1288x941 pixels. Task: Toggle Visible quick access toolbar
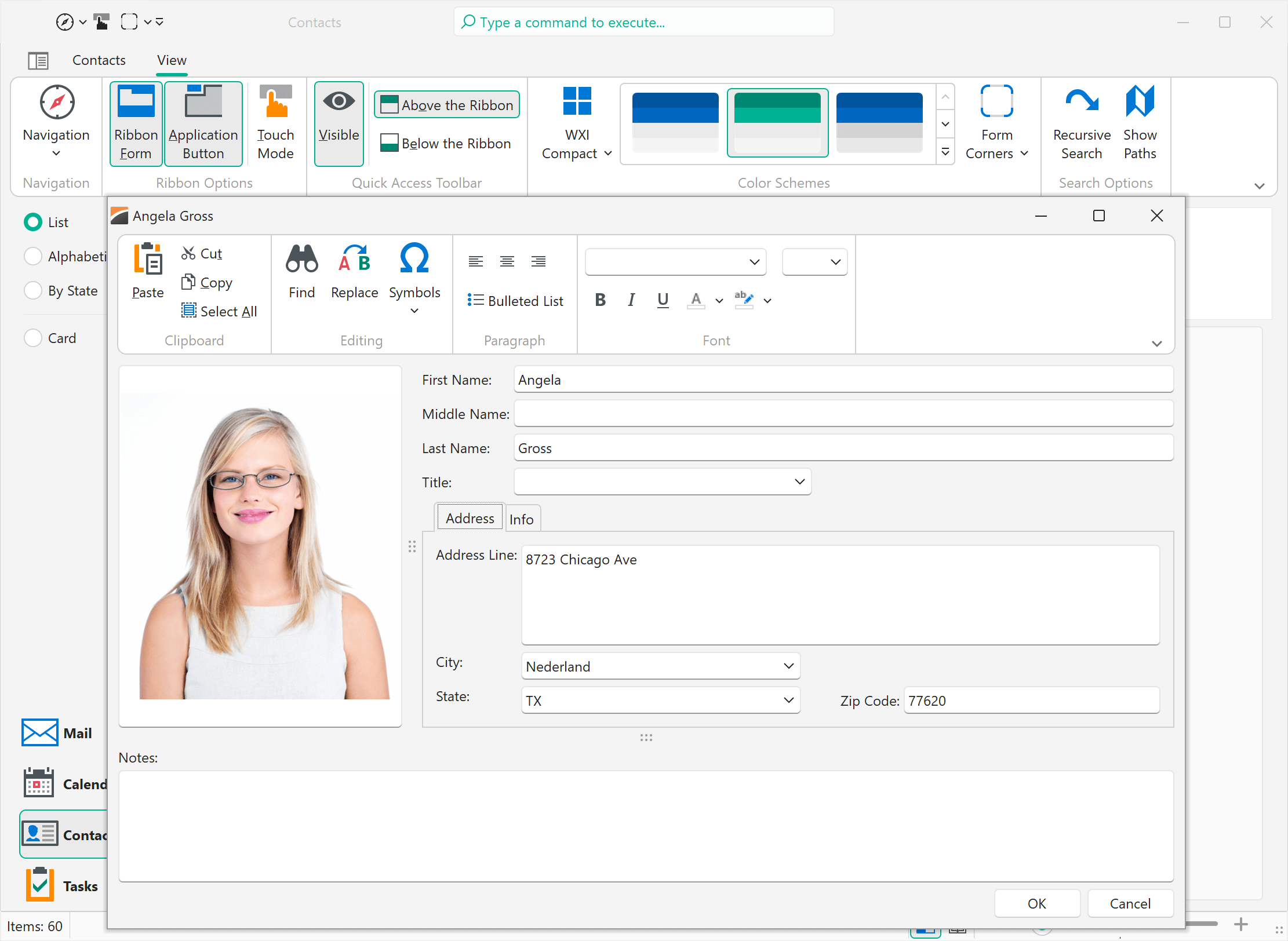pos(339,123)
